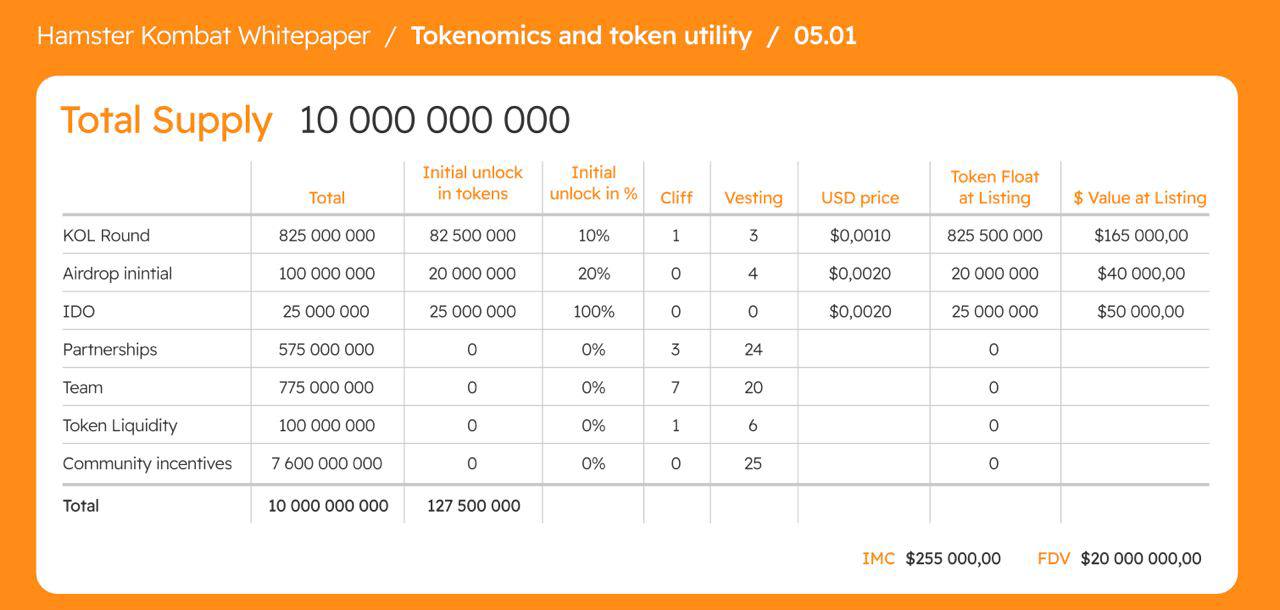Click the Initial unlock in tokens column header
This screenshot has height=610, width=1280.
pyautogui.click(x=472, y=183)
